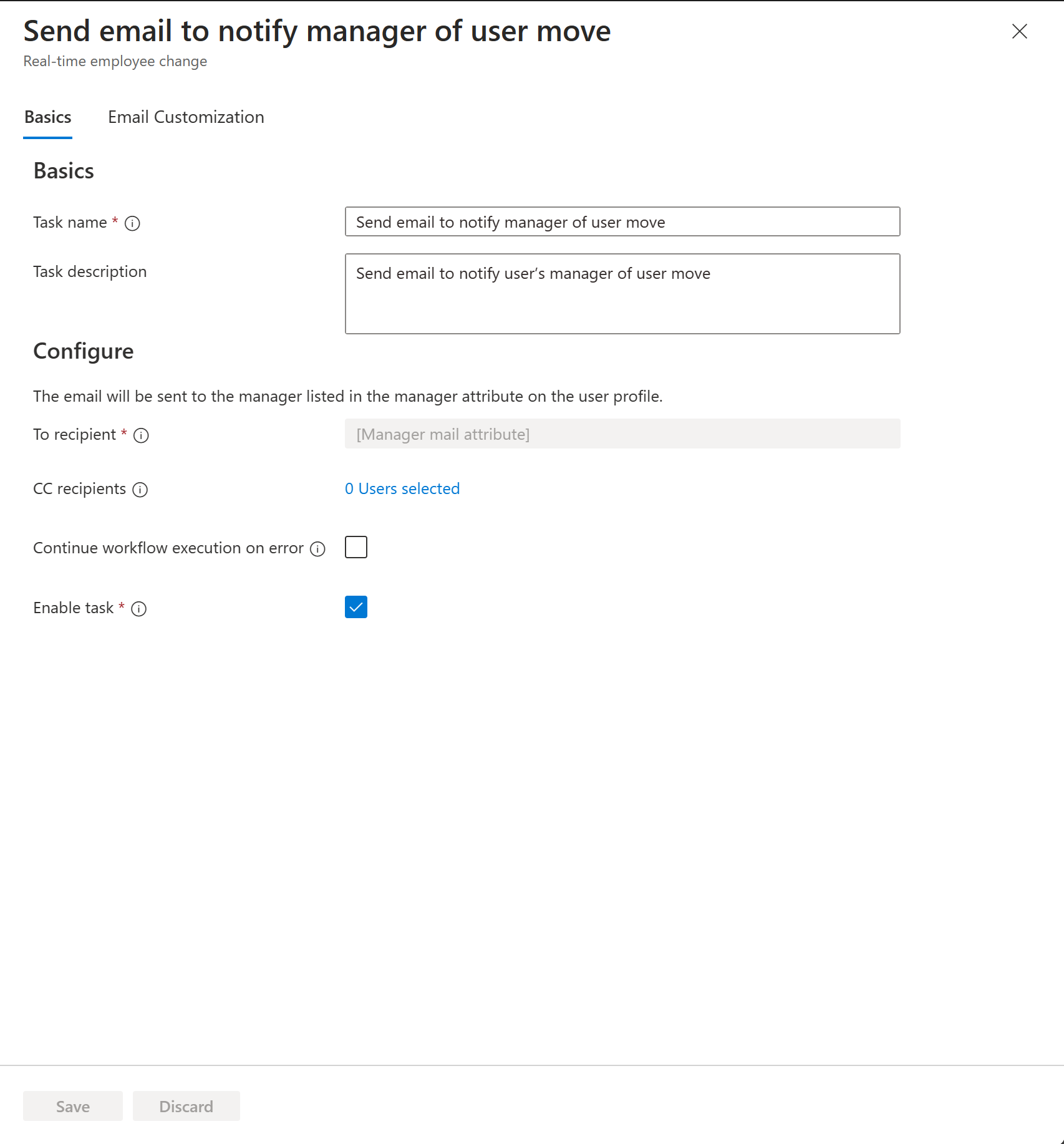Screen dimensions: 1064x1144
Task: Click the Task description field label
Action: tap(90, 272)
